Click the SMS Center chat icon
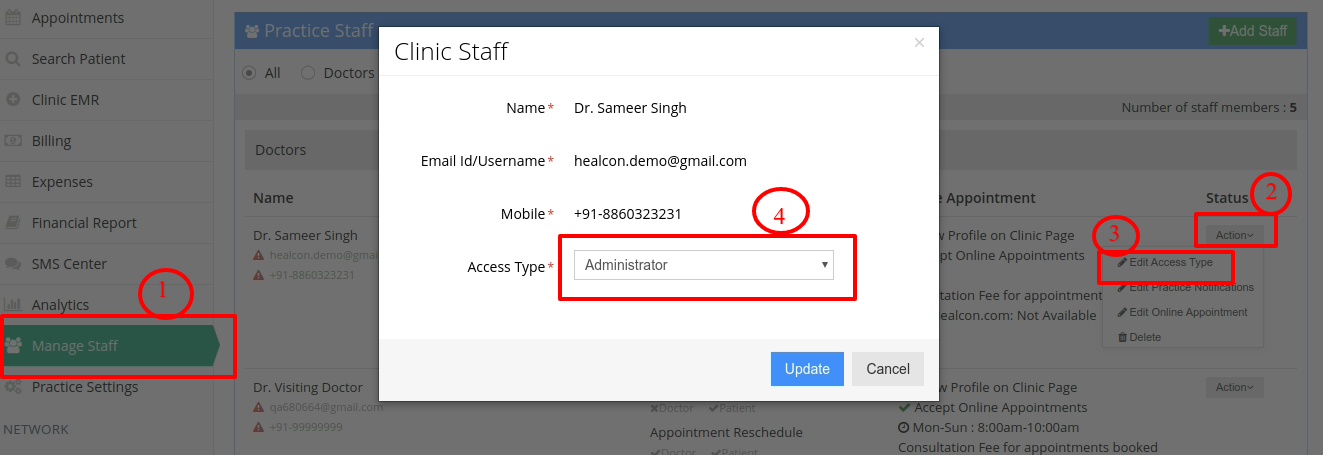 pyautogui.click(x=14, y=264)
